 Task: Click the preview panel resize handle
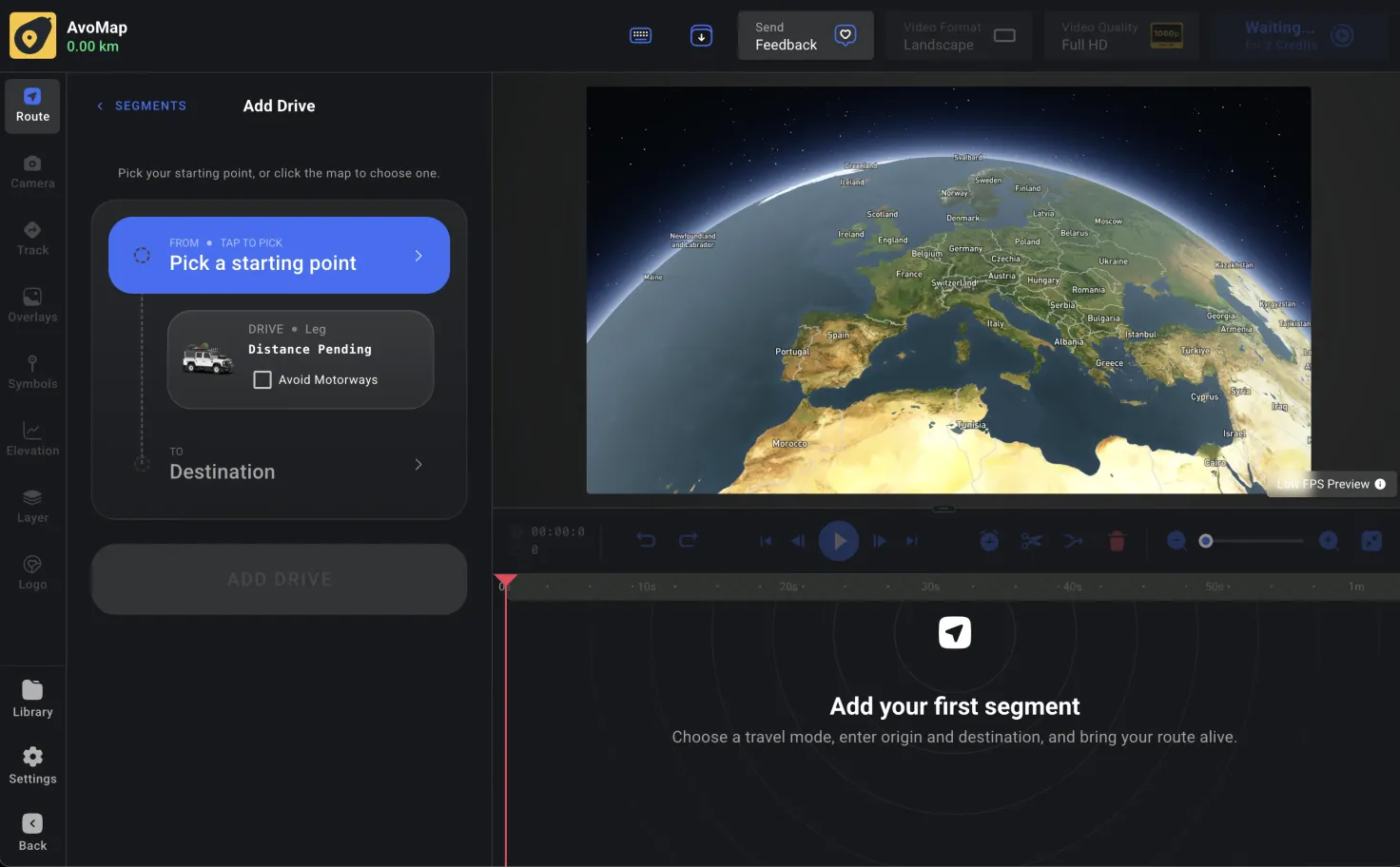pos(943,509)
